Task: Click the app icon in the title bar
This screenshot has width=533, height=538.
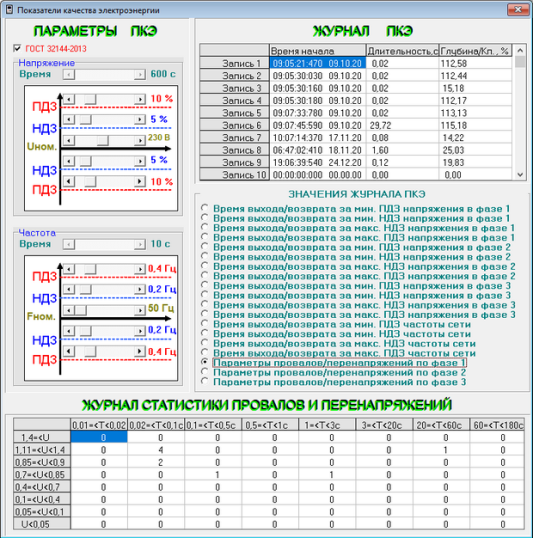Action: coord(9,10)
